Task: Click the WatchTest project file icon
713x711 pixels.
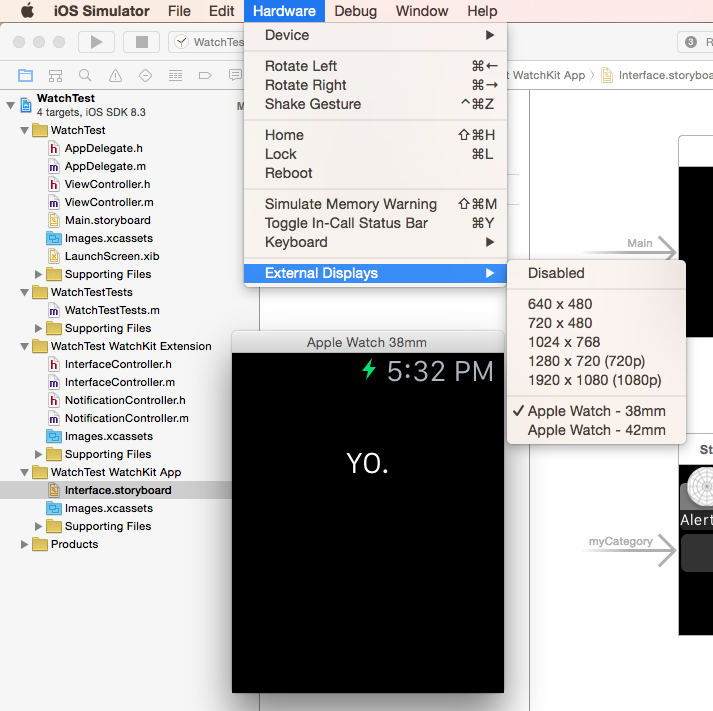Action: click(x=26, y=105)
